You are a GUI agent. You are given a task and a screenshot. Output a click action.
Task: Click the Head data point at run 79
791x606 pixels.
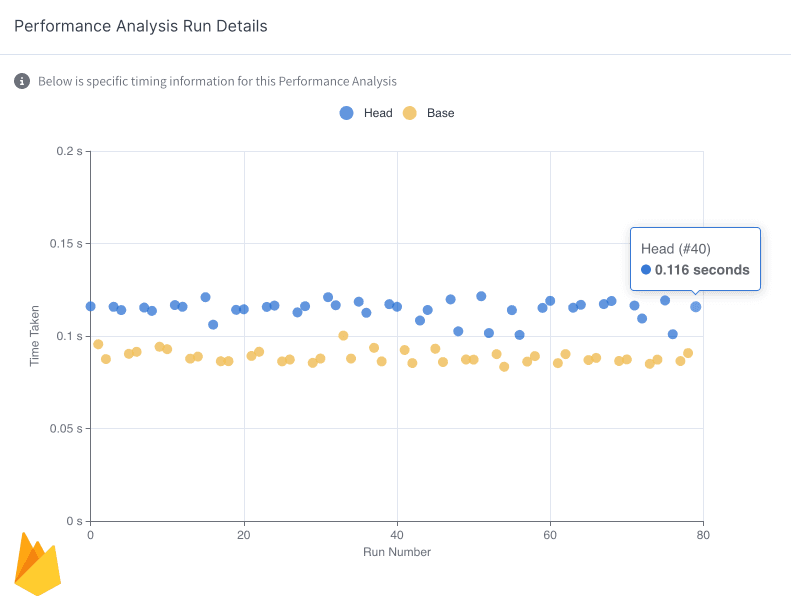[695, 307]
